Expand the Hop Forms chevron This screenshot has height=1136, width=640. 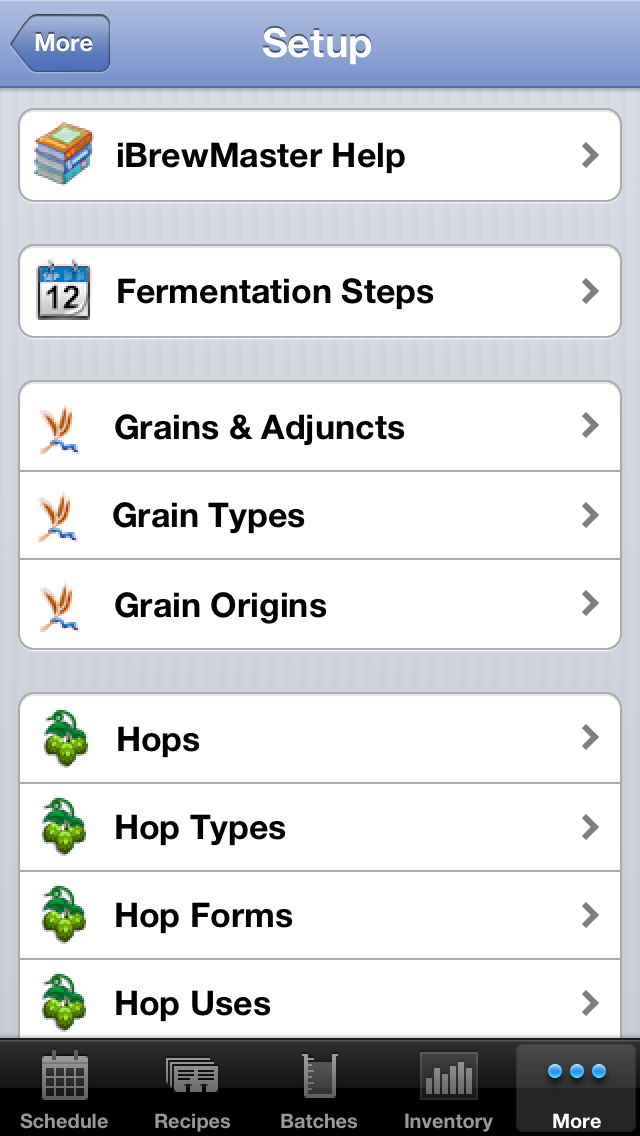(x=590, y=916)
